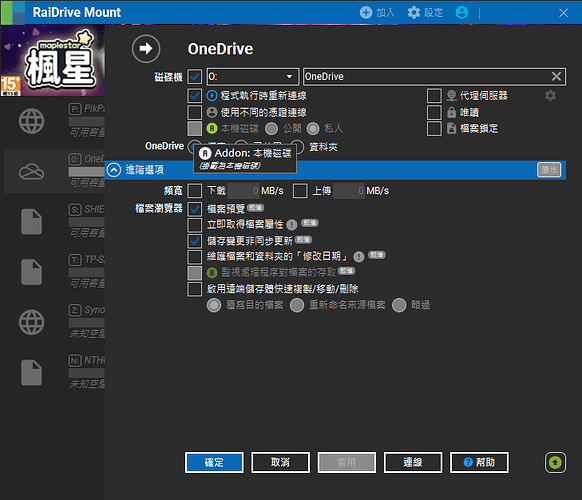Select 私人 radio button
Screen dimensions: 582x500
(x=313, y=129)
